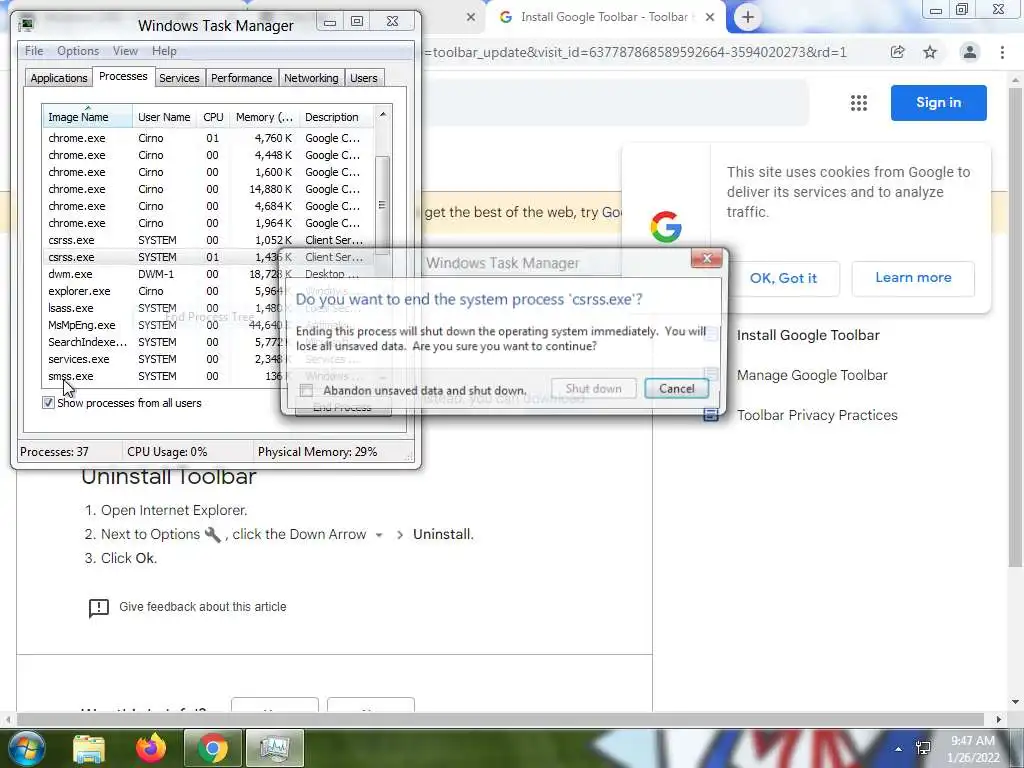
Task: Click the Chrome page vertical scrollbar
Action: [x=1015, y=327]
